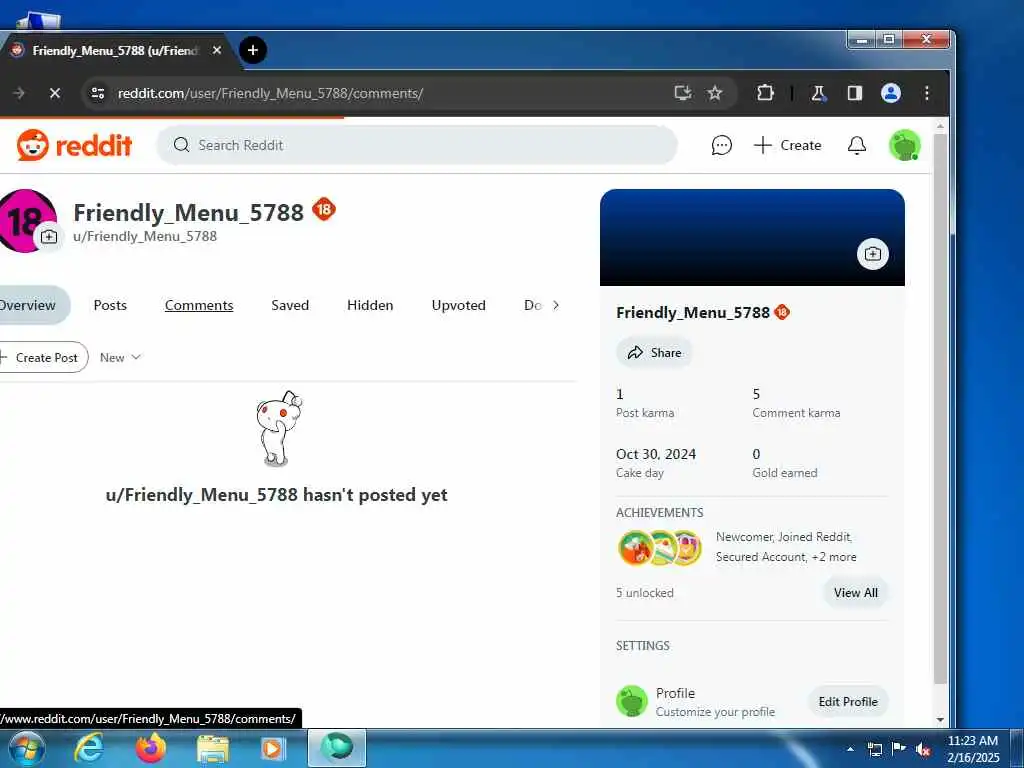Launch Internet Explorer from taskbar
This screenshot has height=768, width=1024.
(x=88, y=748)
